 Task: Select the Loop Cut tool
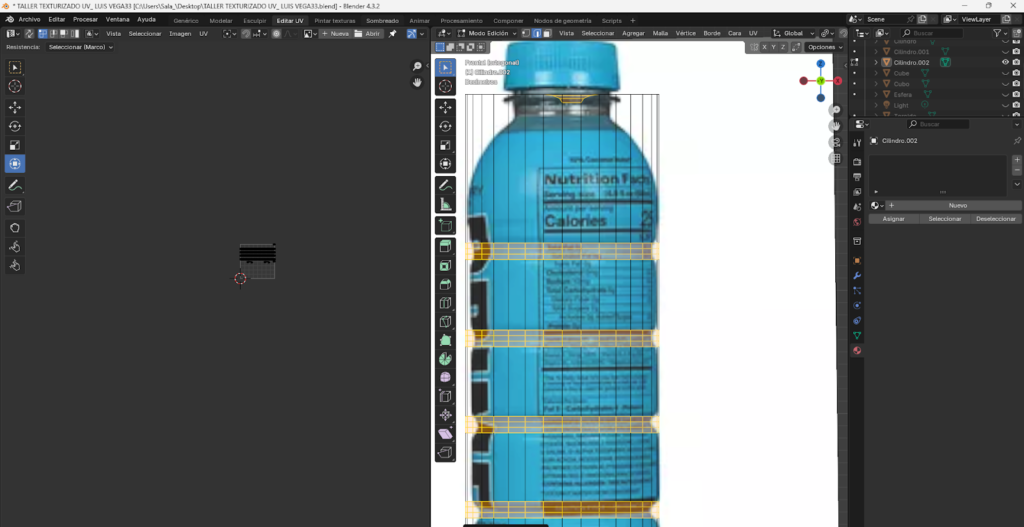coord(445,303)
